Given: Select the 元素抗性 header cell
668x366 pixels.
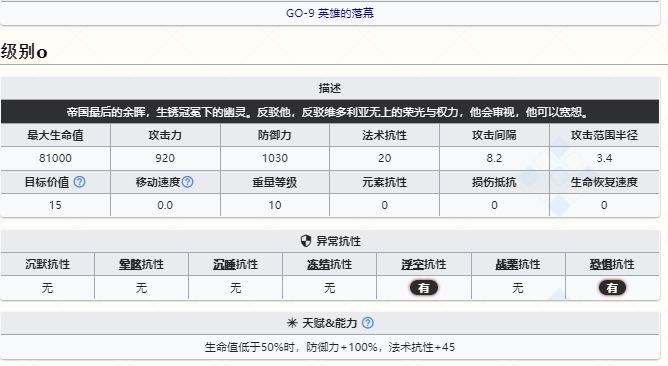Looking at the screenshot, I should pyautogui.click(x=384, y=182).
